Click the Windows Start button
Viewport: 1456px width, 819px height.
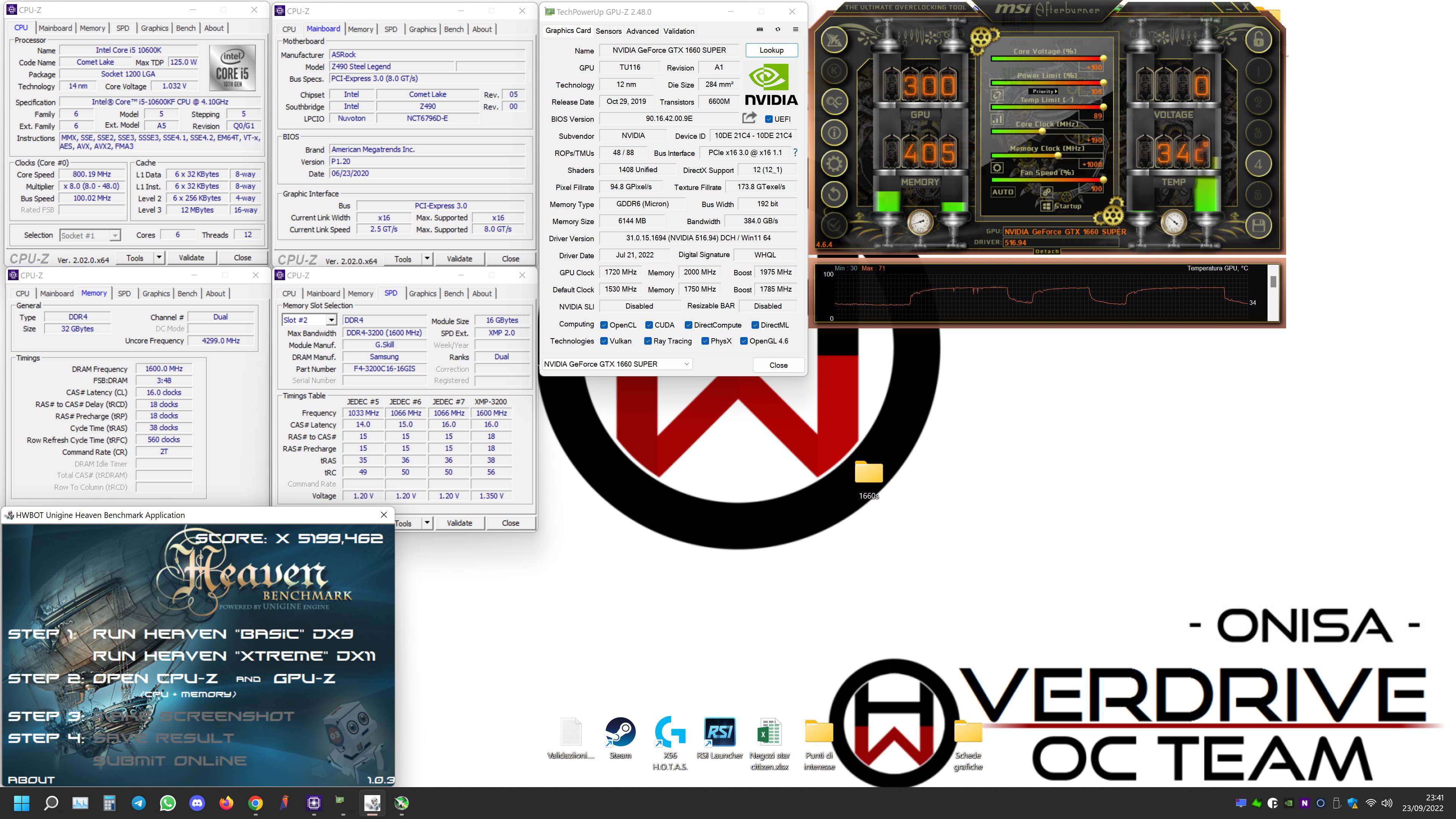coord(22,803)
